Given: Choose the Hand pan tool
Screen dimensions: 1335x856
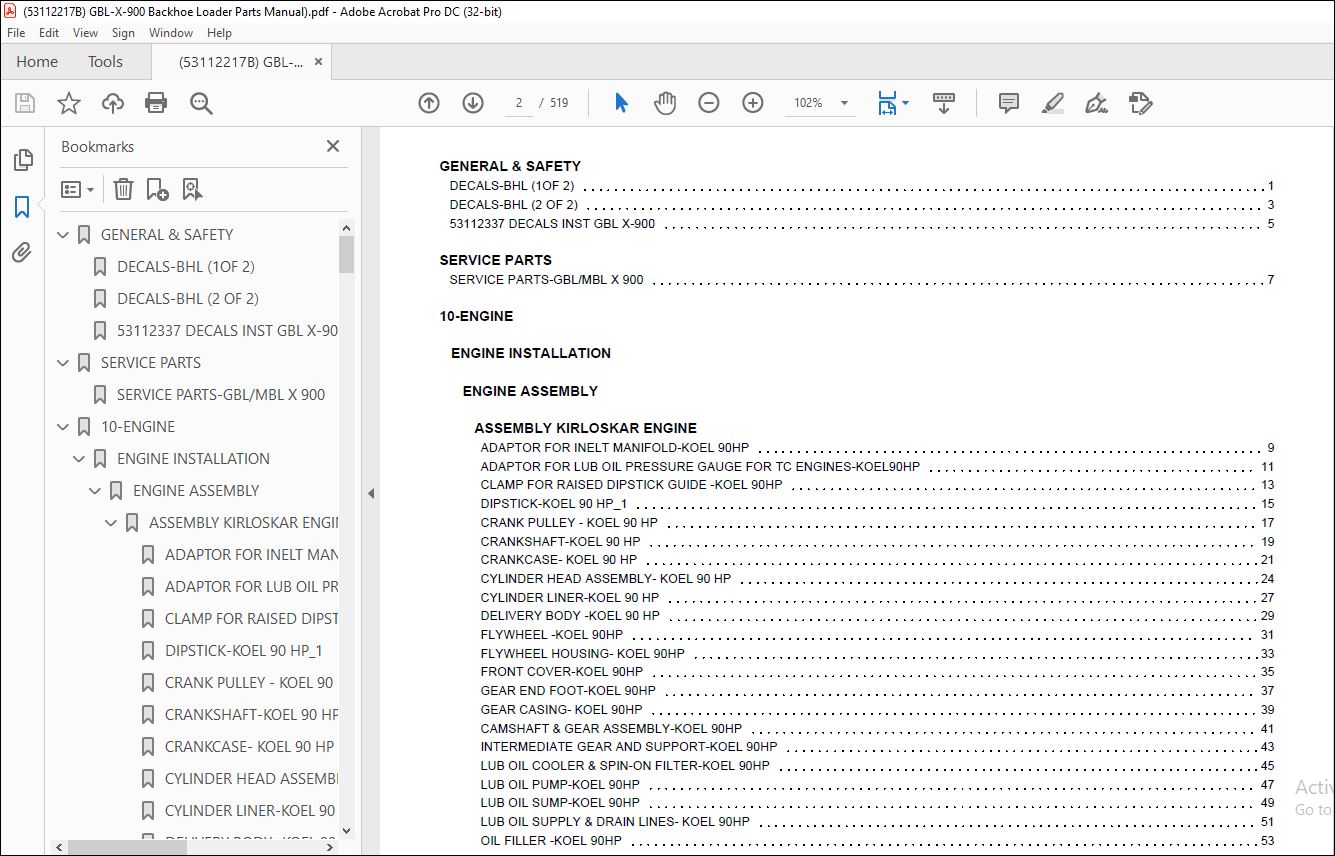Looking at the screenshot, I should tap(665, 103).
